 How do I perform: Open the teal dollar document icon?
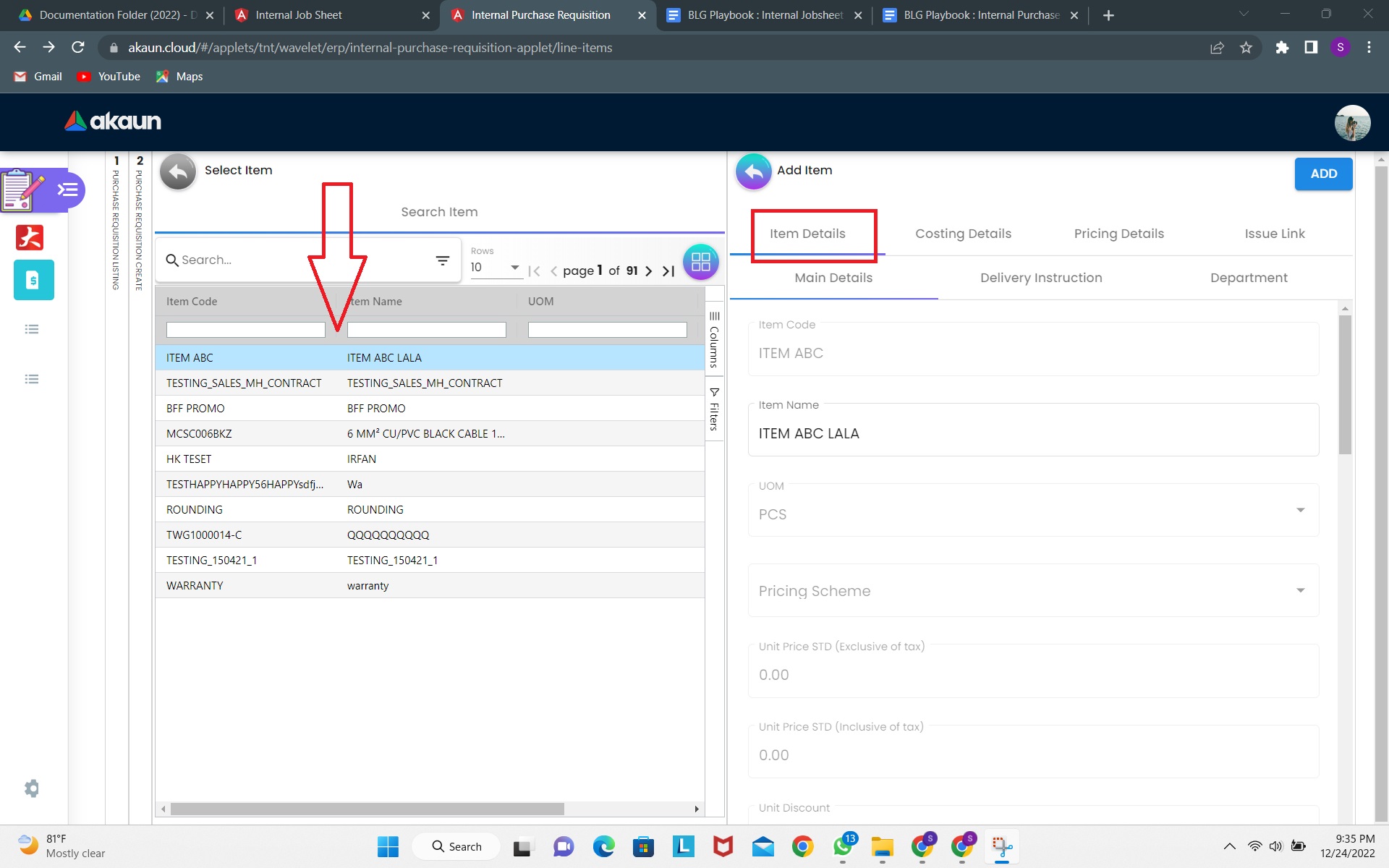tap(33, 280)
